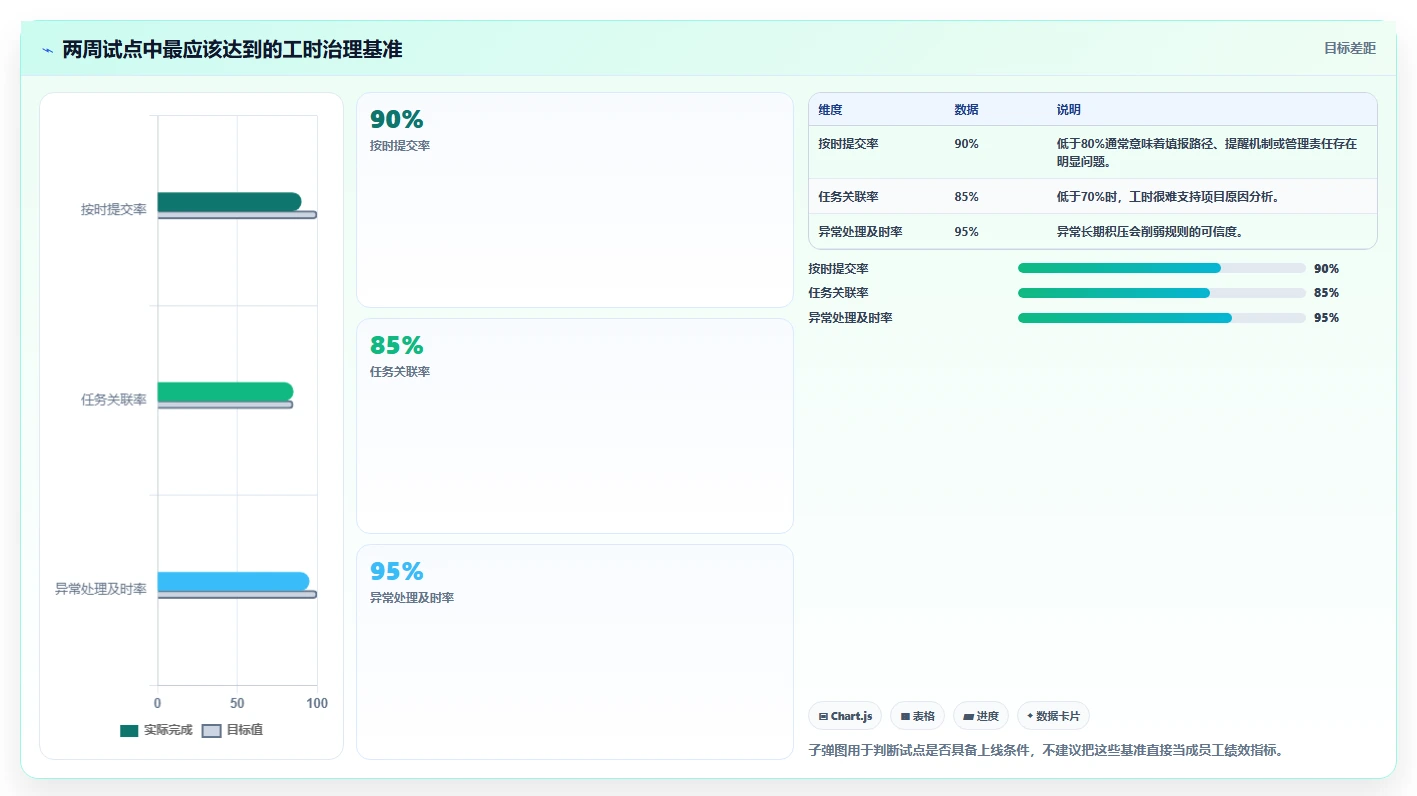The width and height of the screenshot is (1417, 796).
Task: Click the 任务关联率 progress bar at 85%
Action: click(1161, 293)
